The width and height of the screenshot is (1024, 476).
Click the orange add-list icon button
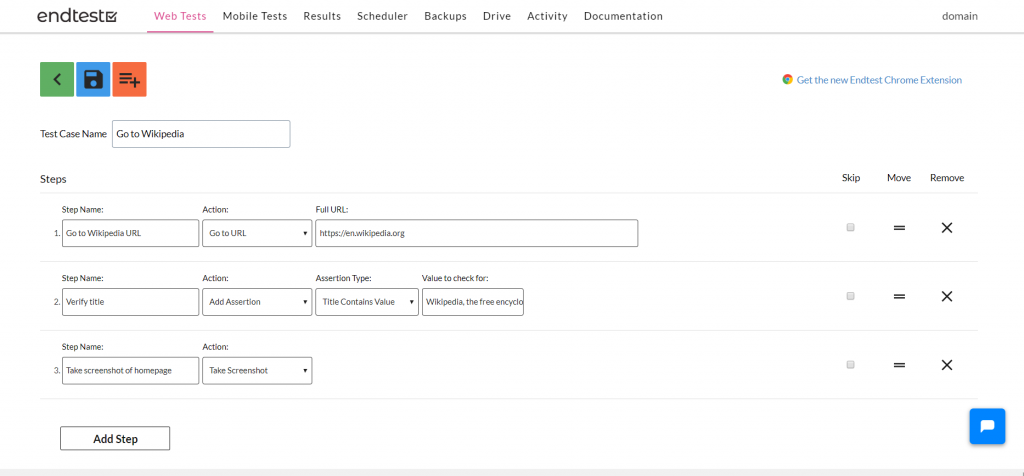129,80
